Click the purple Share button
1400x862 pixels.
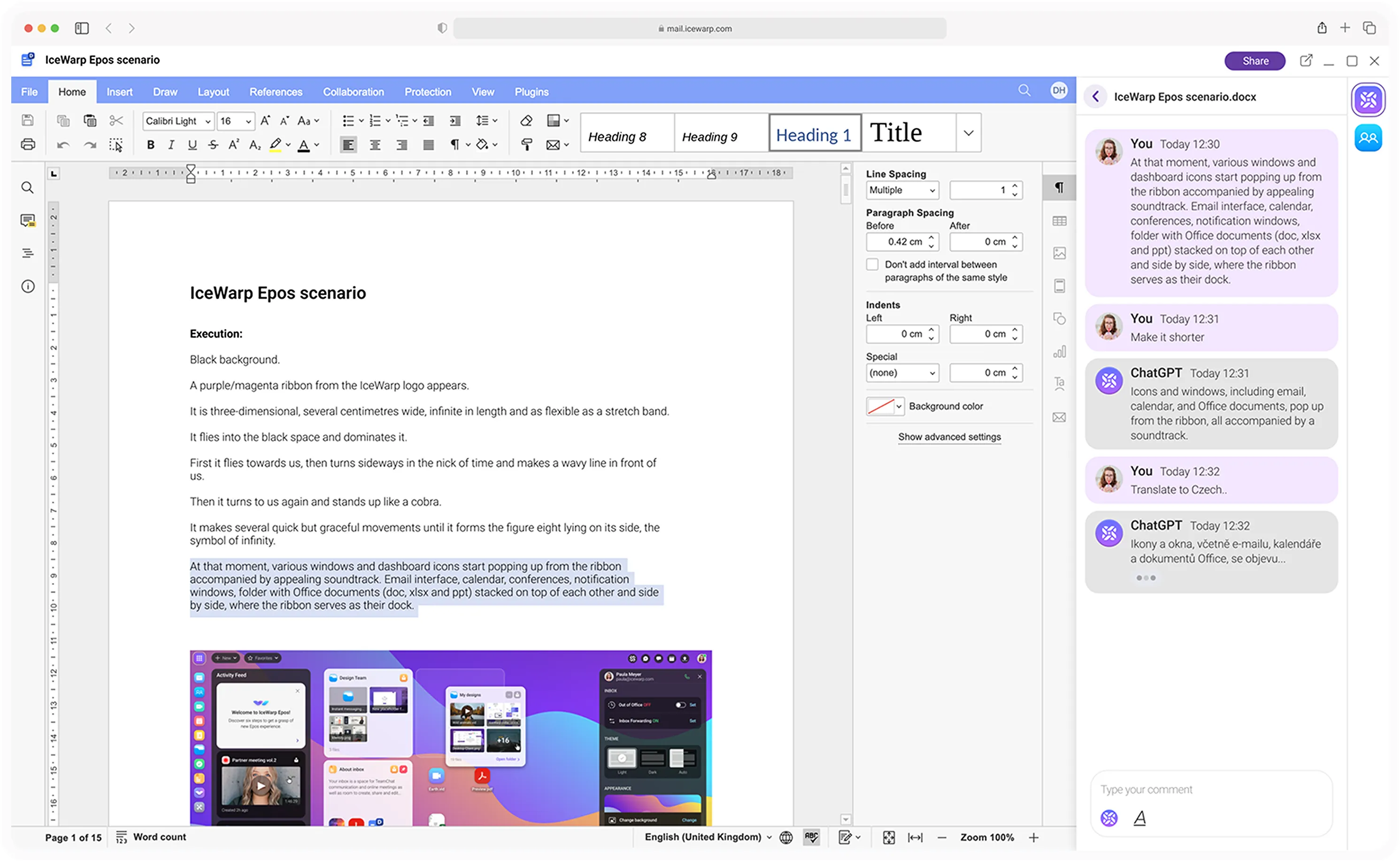[x=1254, y=61]
